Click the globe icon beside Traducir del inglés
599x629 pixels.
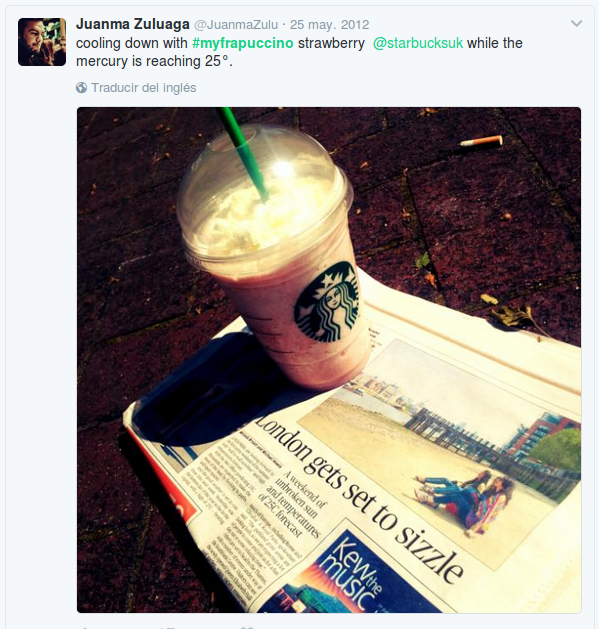coord(81,87)
